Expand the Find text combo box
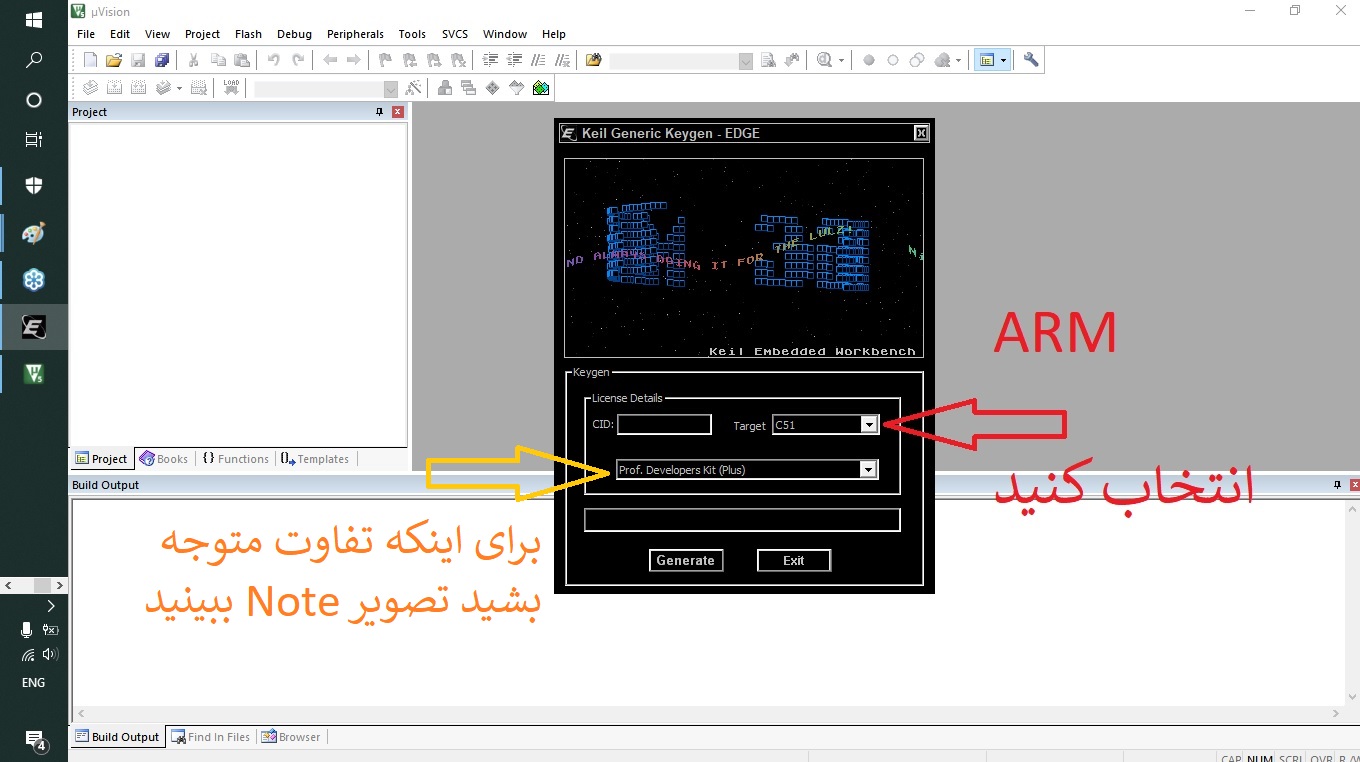 click(x=745, y=61)
